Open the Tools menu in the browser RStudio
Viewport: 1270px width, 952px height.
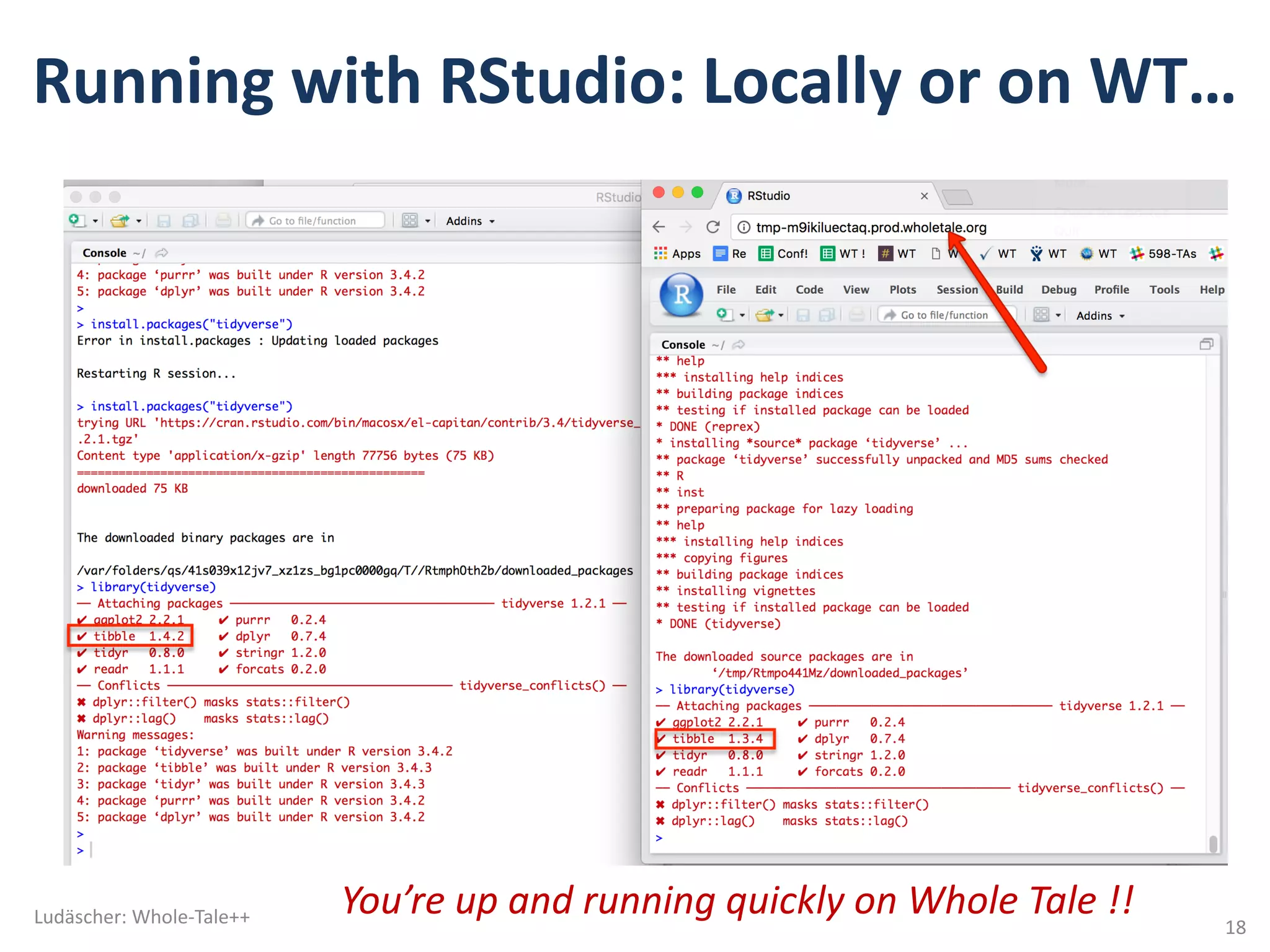click(1165, 289)
